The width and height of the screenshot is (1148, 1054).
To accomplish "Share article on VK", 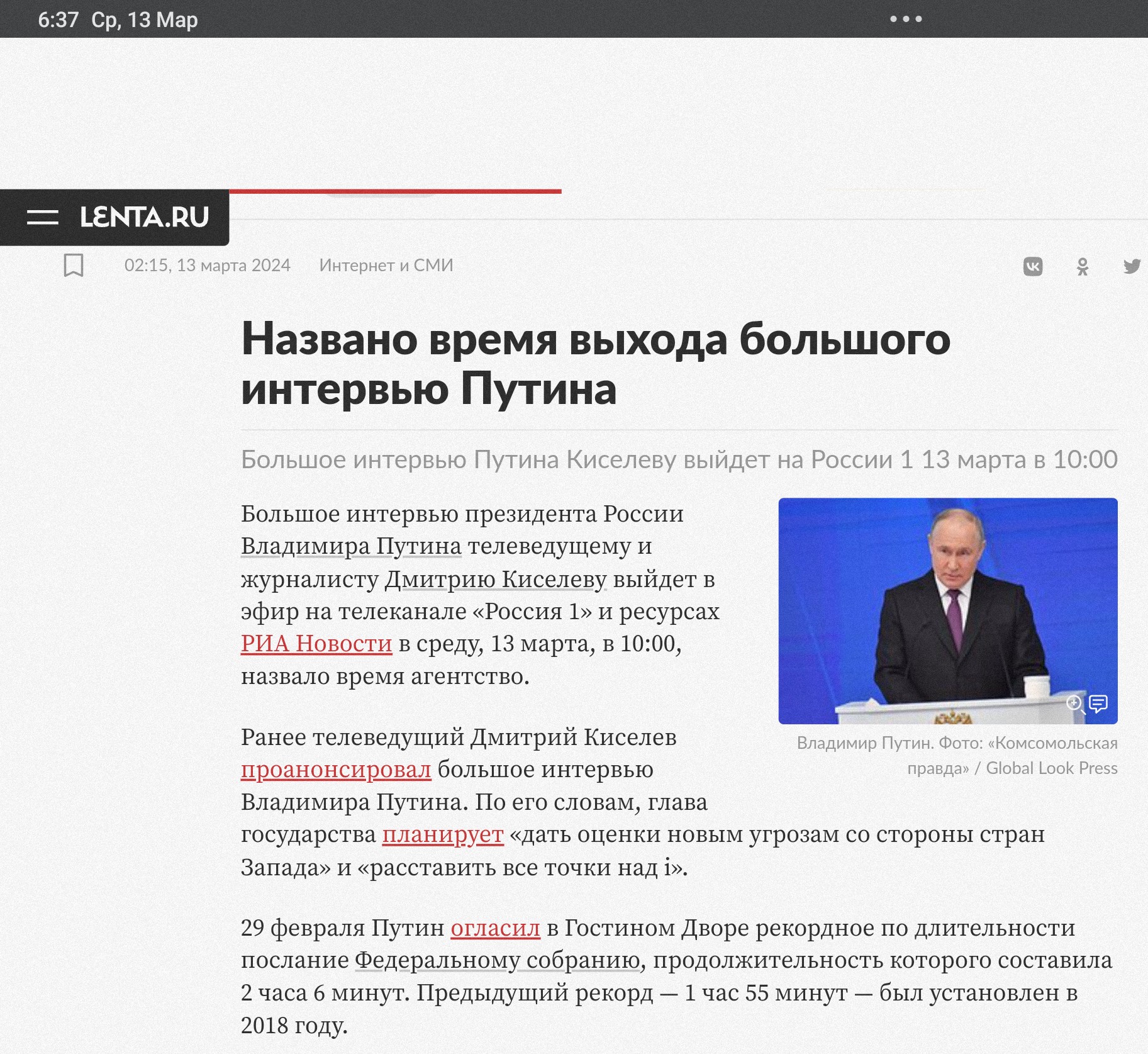I will [1033, 267].
